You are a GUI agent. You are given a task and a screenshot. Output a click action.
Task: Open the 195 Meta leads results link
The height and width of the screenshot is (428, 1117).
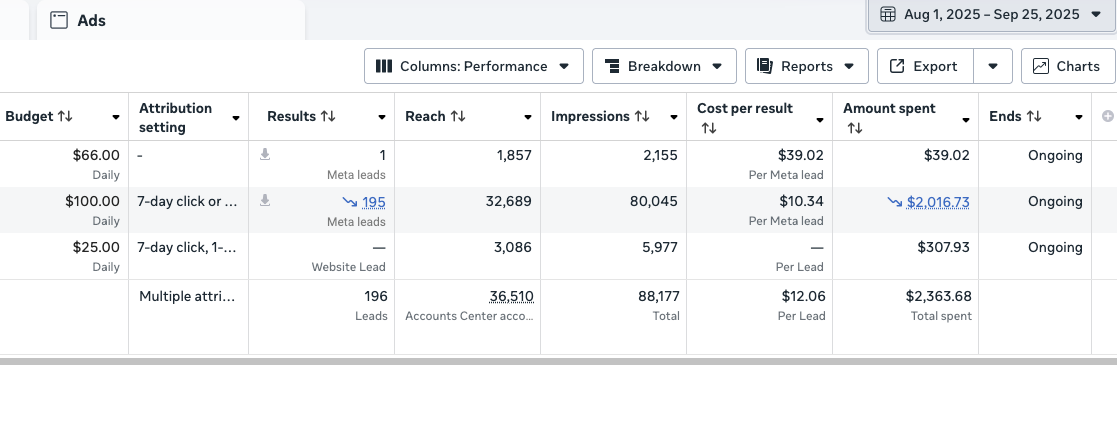(x=374, y=202)
